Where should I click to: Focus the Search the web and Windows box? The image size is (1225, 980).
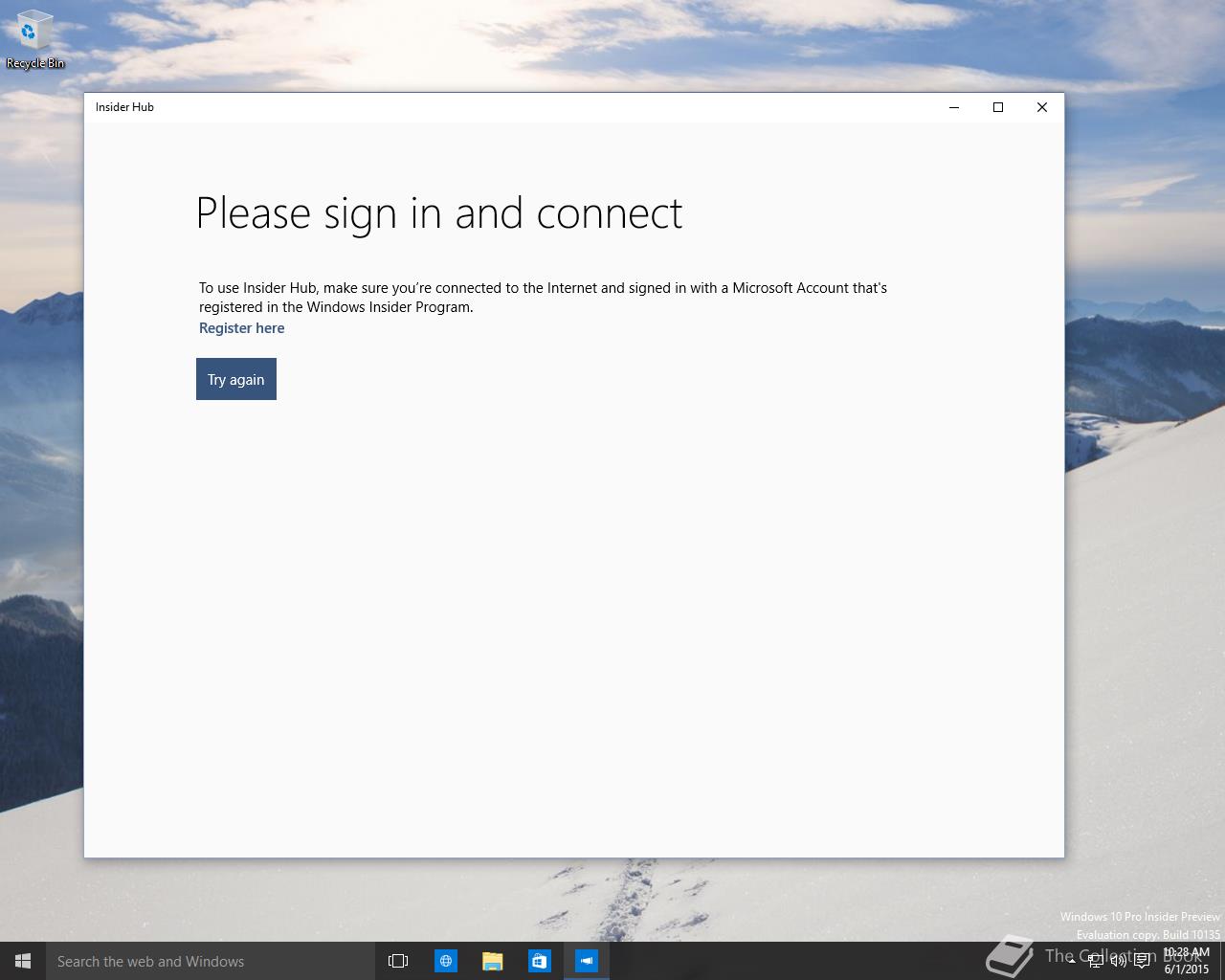(210, 961)
